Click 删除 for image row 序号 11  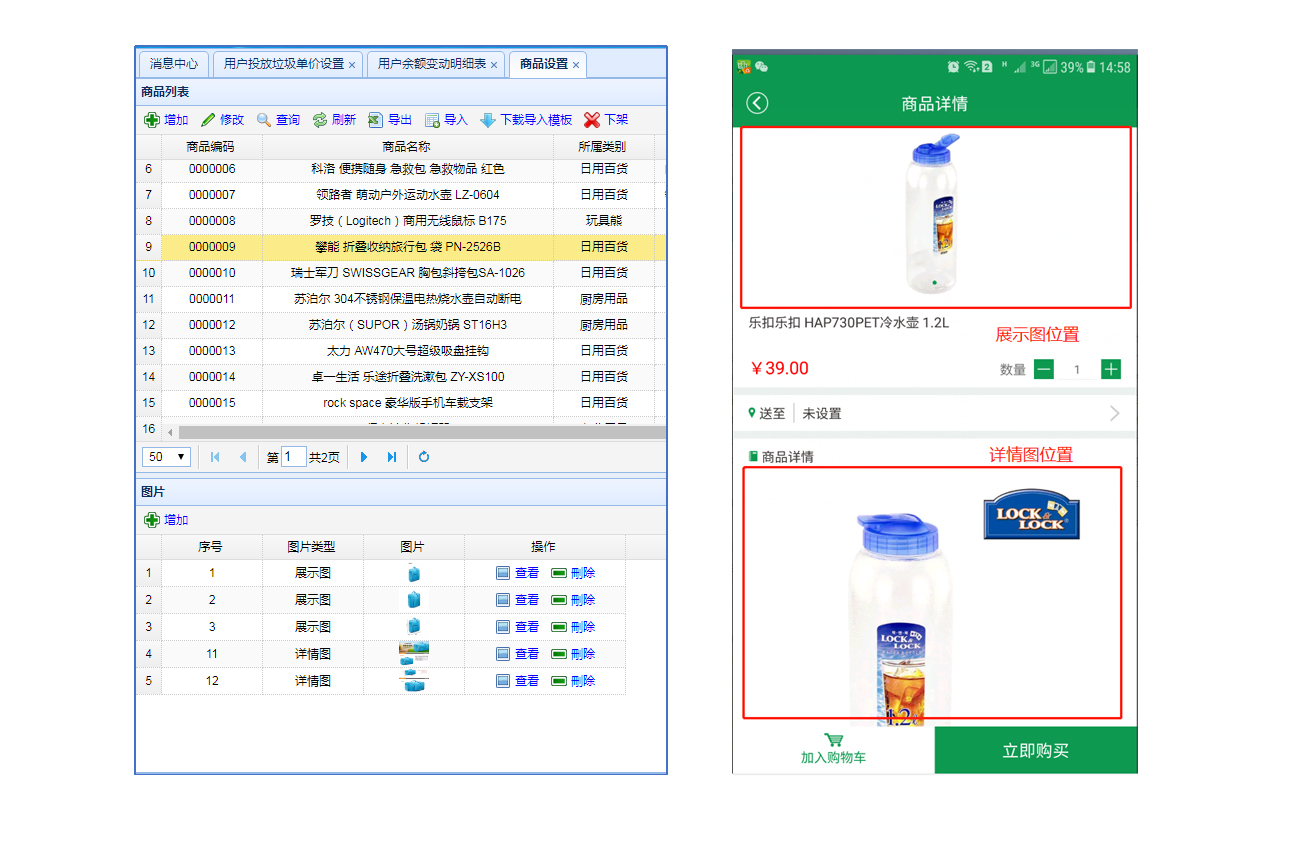[x=574, y=654]
